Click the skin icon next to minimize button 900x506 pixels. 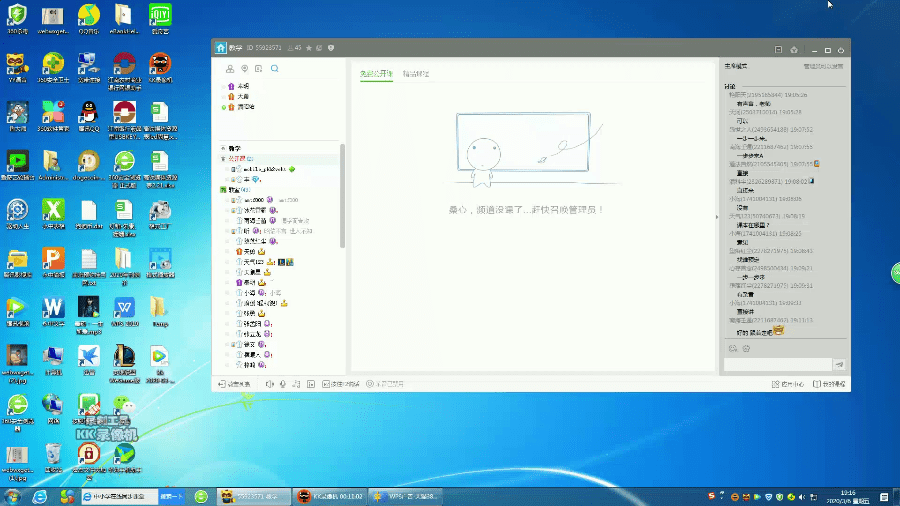[794, 50]
